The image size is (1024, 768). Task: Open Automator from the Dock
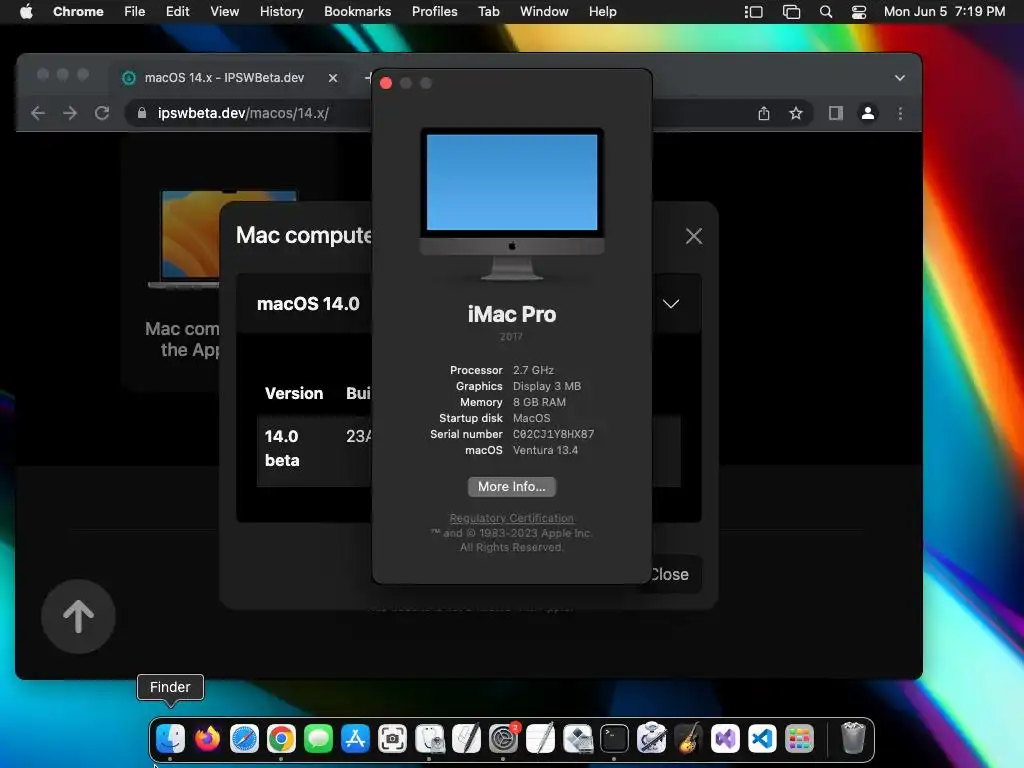pyautogui.click(x=651, y=739)
